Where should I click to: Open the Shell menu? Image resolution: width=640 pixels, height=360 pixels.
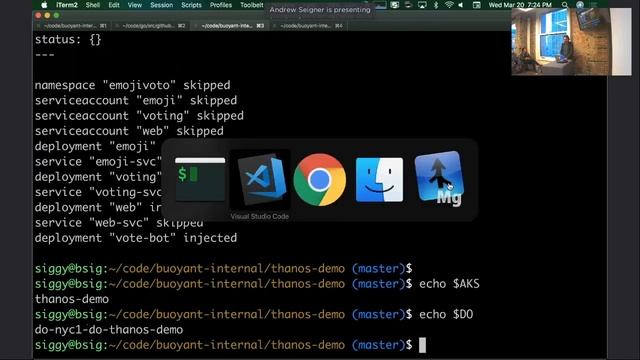pos(93,5)
